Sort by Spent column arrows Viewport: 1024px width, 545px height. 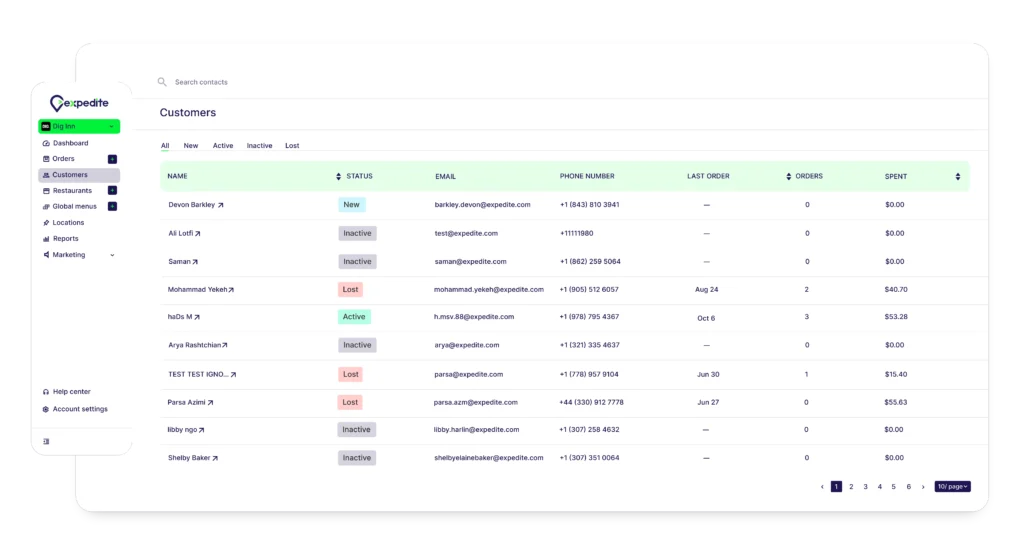[957, 176]
